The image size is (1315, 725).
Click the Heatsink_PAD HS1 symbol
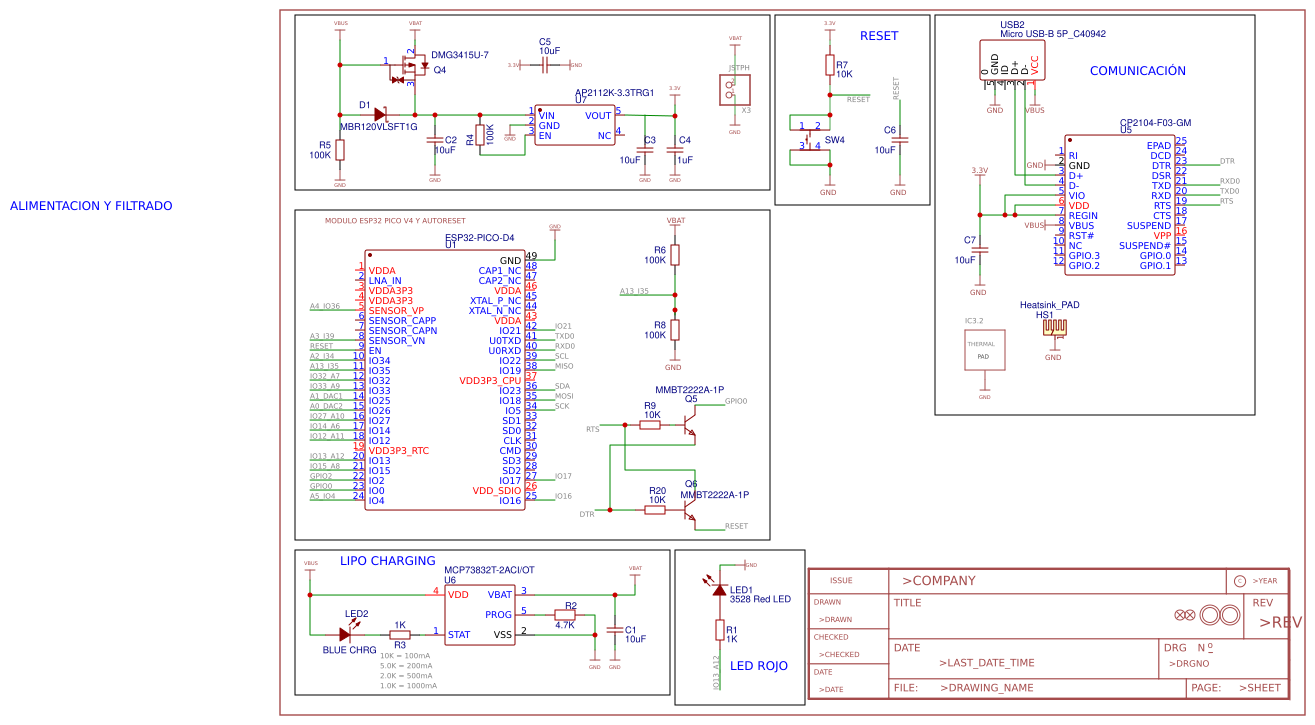(1057, 327)
